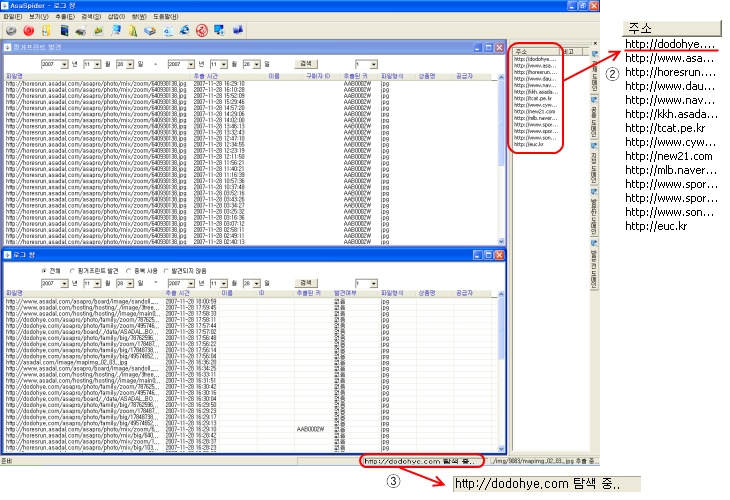Open start year dropdown in fingerprint window
Image resolution: width=730 pixels, height=500 pixels.
pyautogui.click(x=65, y=62)
